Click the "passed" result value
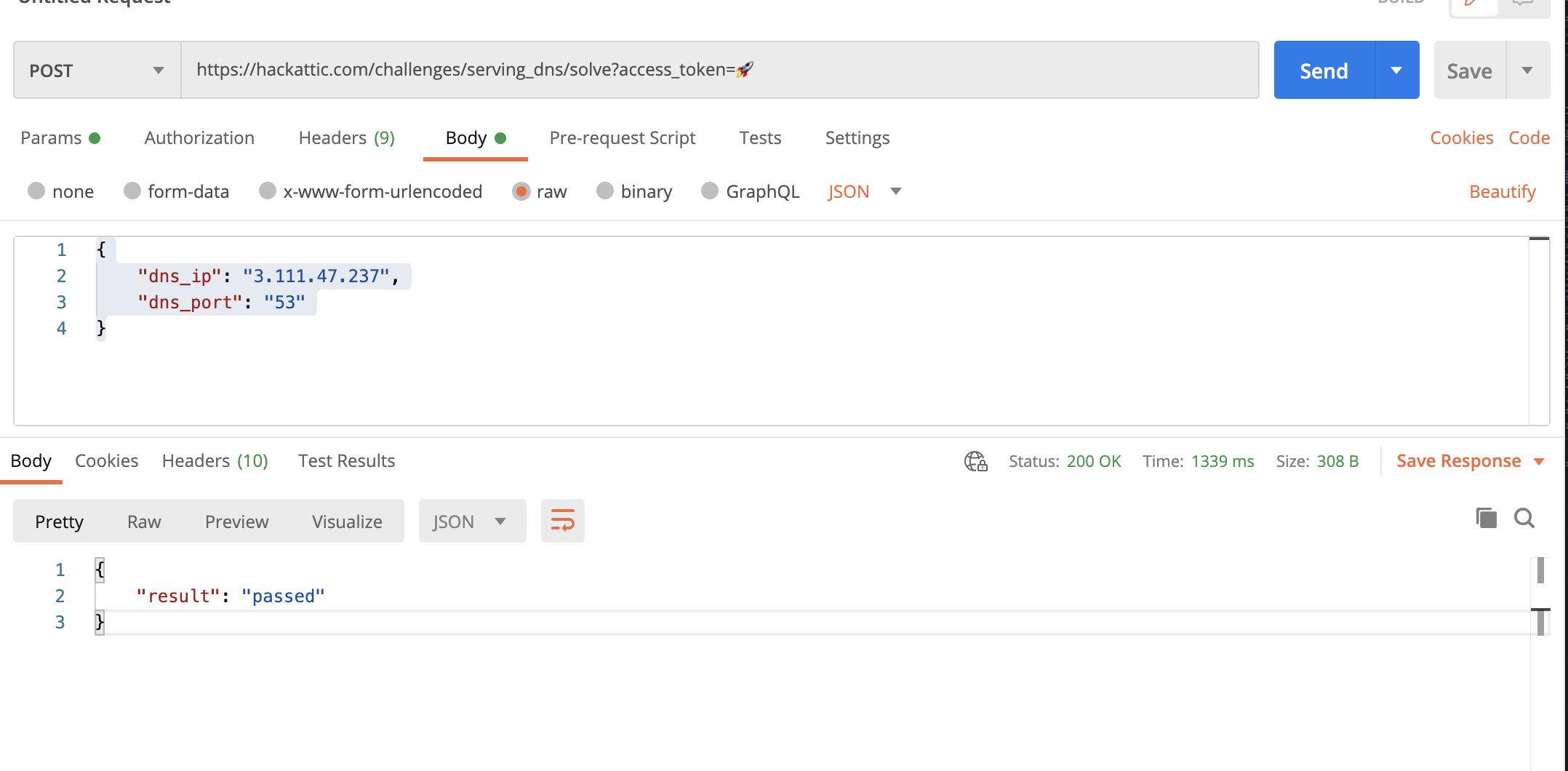This screenshot has width=1568, height=771. pyautogui.click(x=284, y=596)
